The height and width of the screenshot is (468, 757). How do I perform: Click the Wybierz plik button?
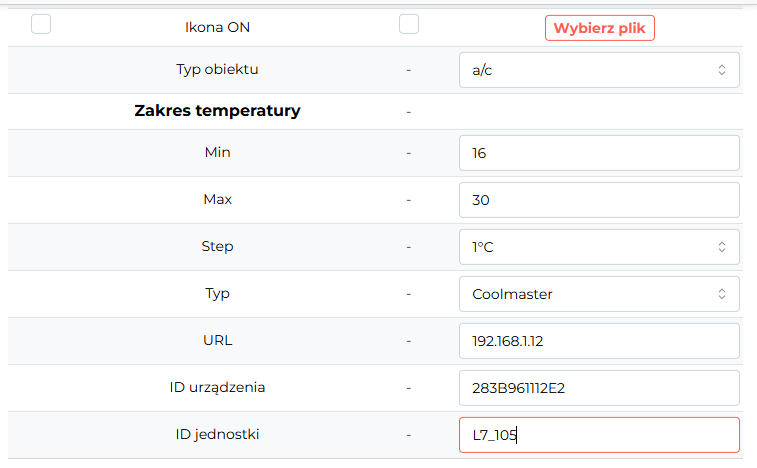coord(600,28)
